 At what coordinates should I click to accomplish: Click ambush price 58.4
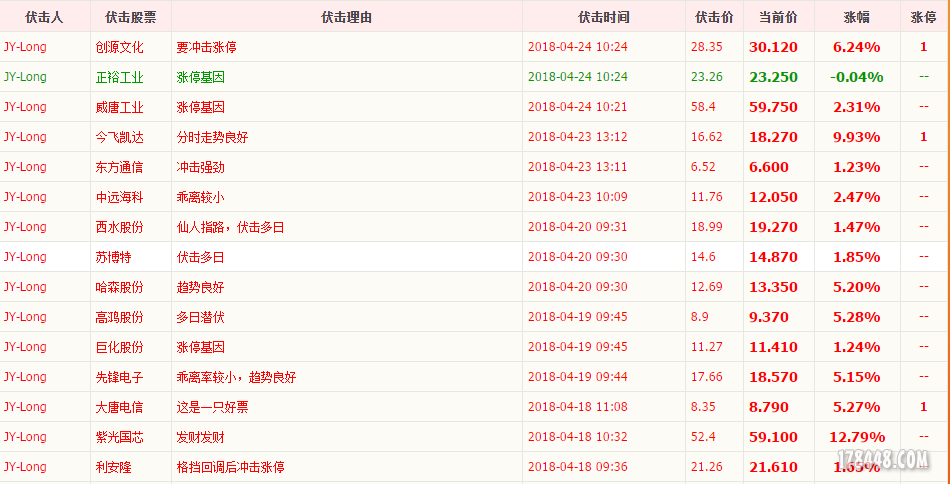coord(703,107)
